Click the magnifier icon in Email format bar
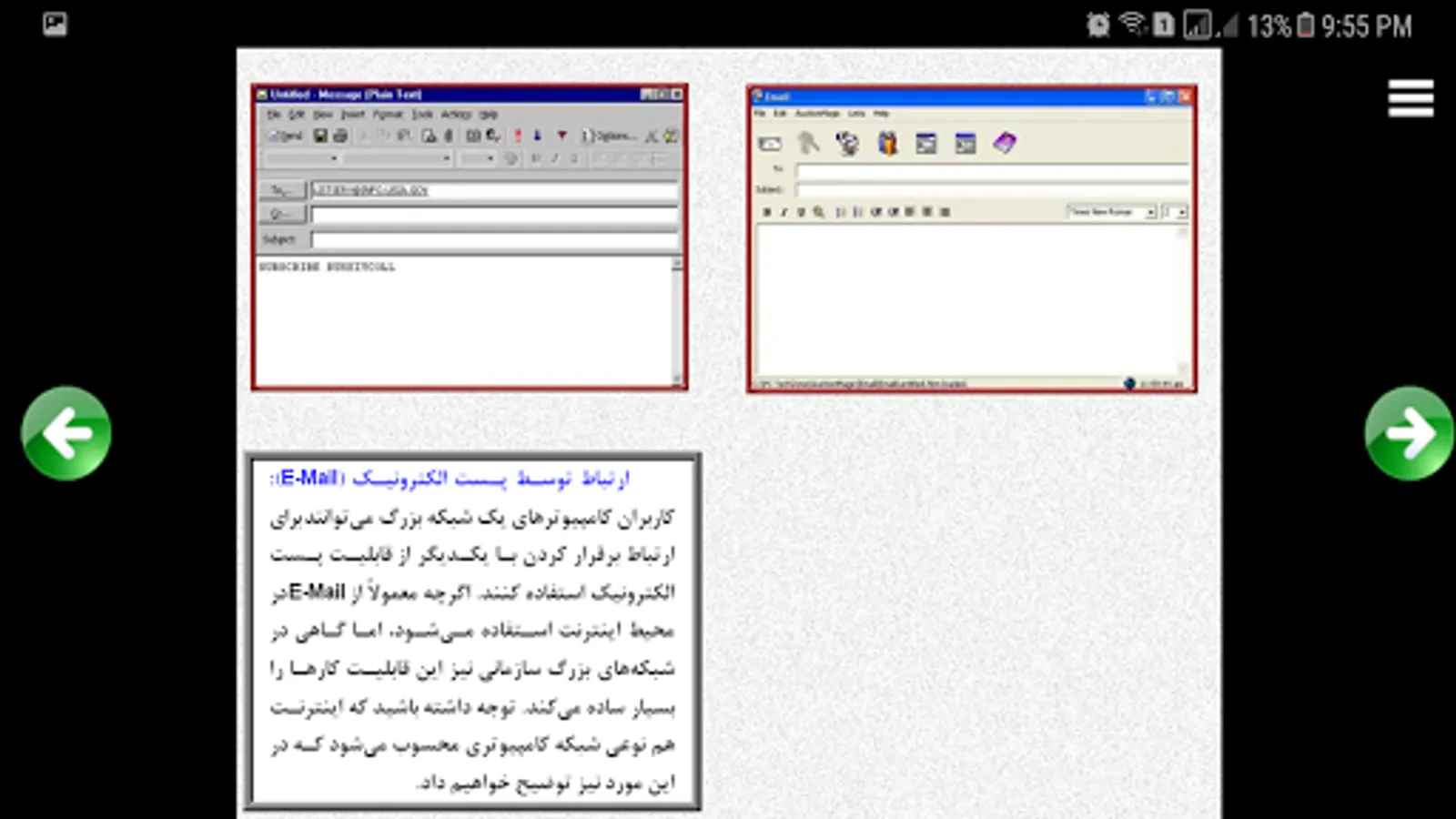Screen dimensions: 1456x819 (819, 212)
